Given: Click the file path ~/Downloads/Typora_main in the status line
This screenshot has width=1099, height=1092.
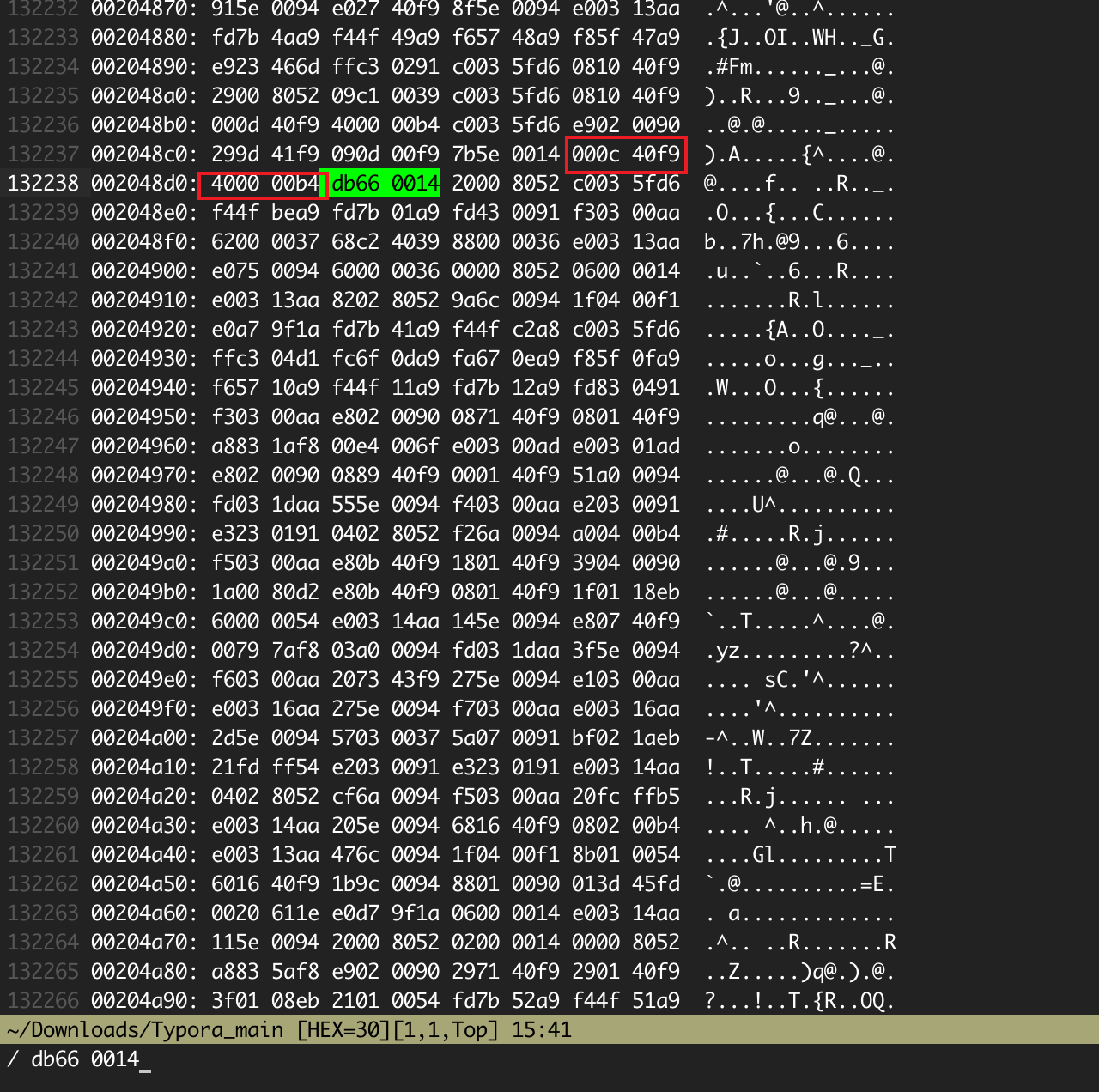Looking at the screenshot, I should [x=144, y=1030].
